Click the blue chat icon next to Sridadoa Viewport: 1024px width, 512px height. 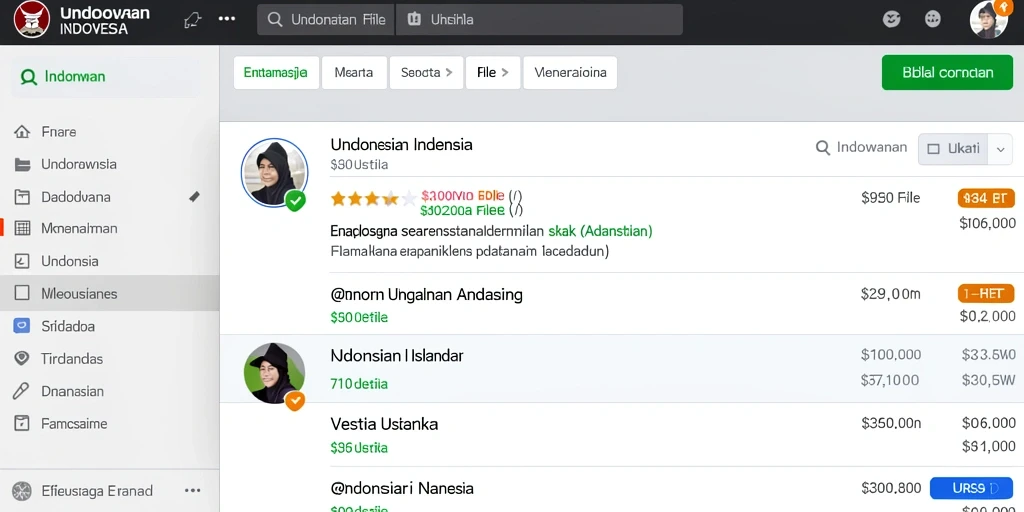pos(22,326)
